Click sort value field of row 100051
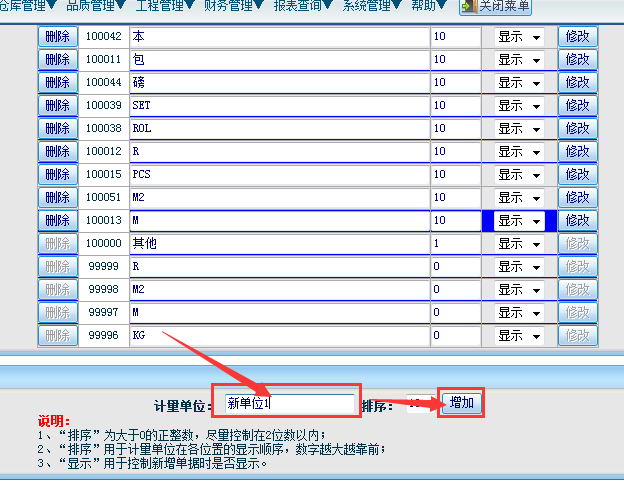The width and height of the screenshot is (624, 491). [456, 198]
